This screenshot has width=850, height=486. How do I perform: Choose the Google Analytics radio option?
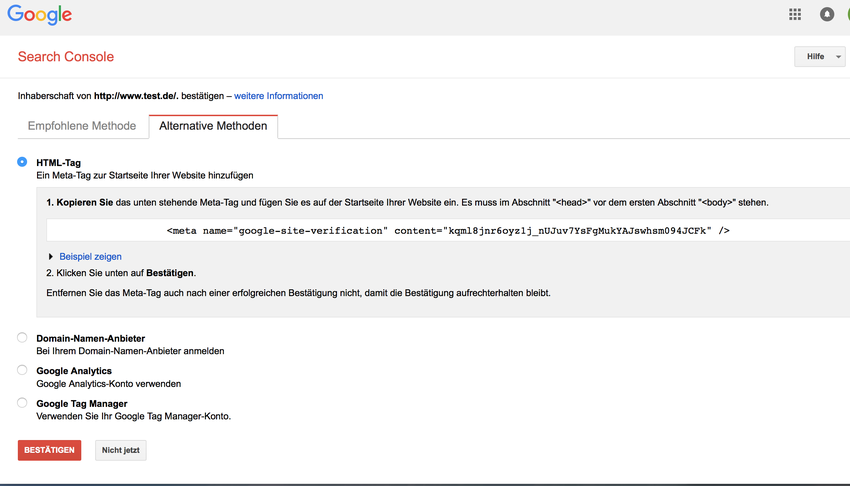(x=22, y=370)
